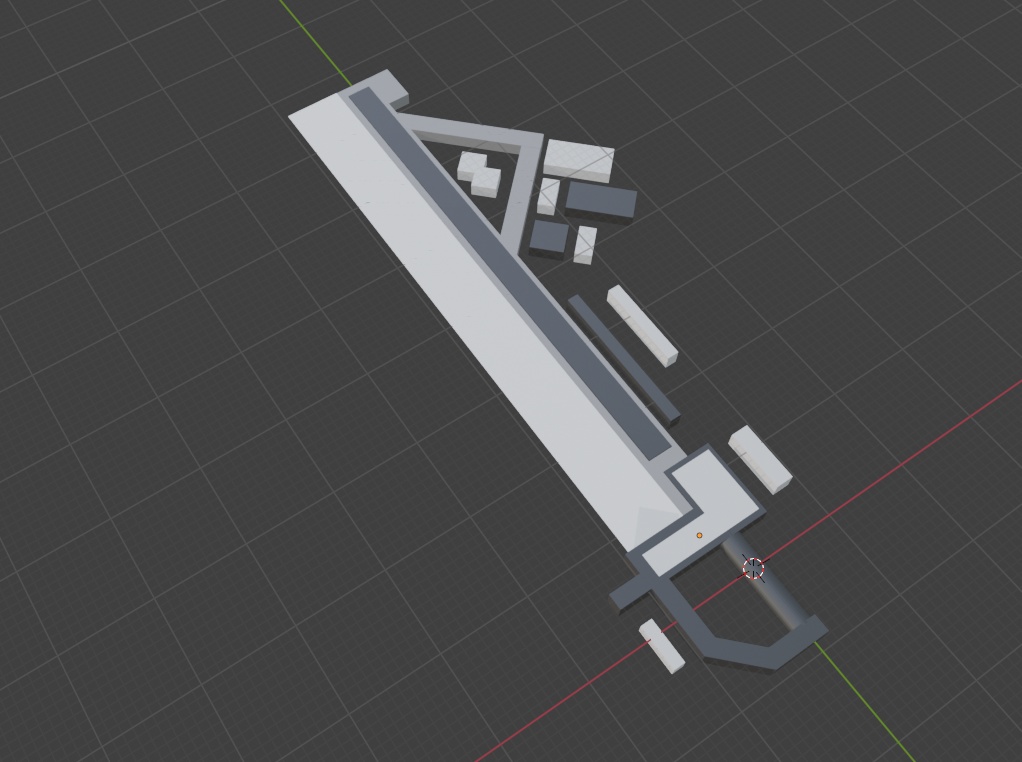This screenshot has width=1022, height=762.
Task: Select the white block next to the guard plate
Action: tap(760, 460)
